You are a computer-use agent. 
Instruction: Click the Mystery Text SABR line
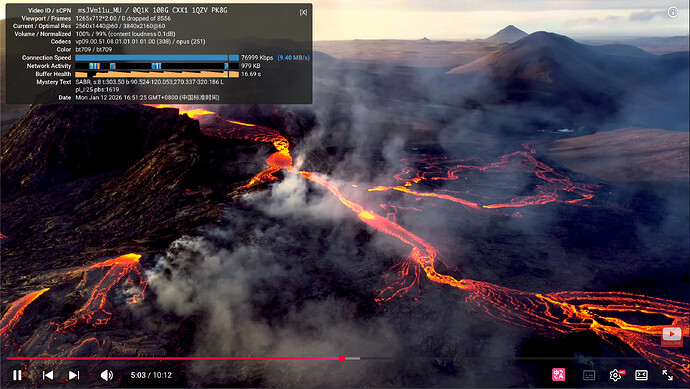pos(150,82)
